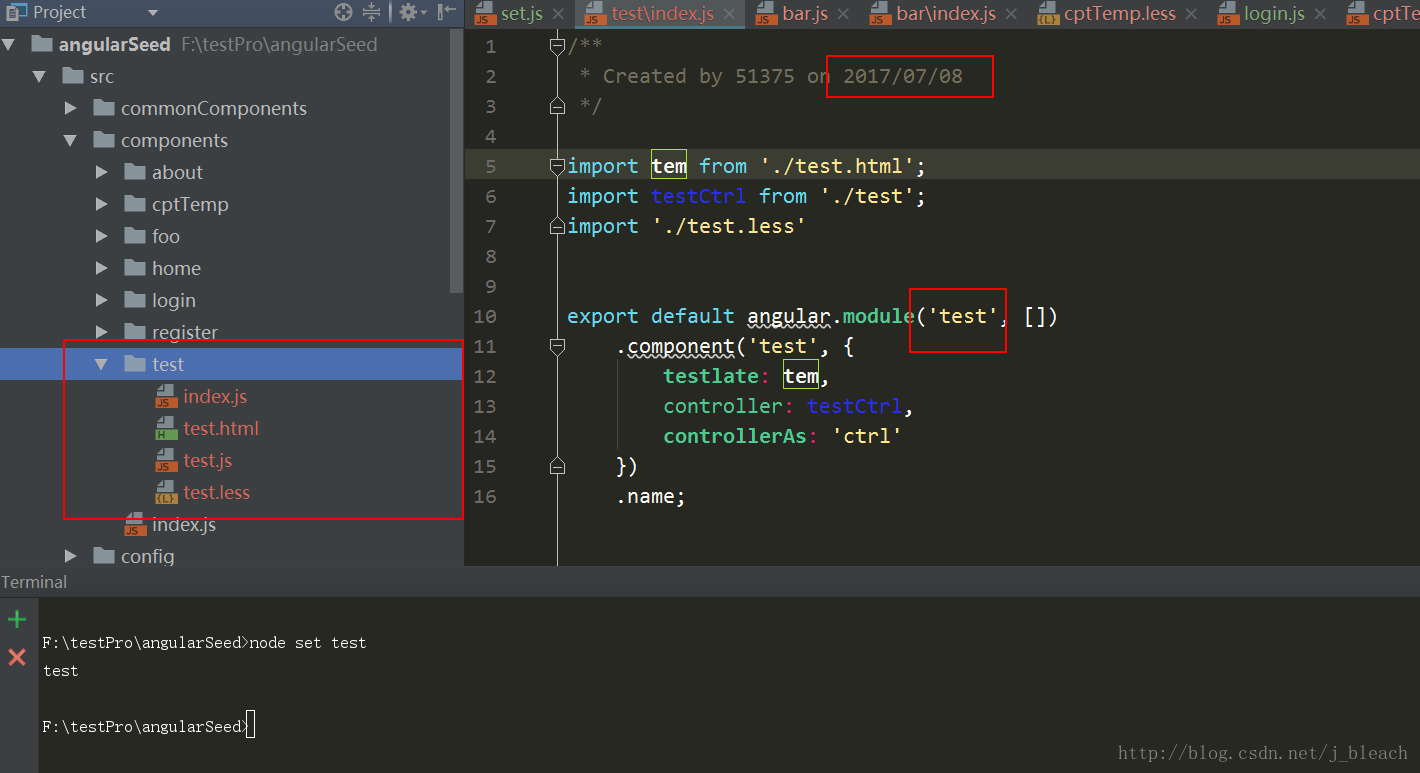Image resolution: width=1420 pixels, height=773 pixels.
Task: Hide the Project panel with the hide icon
Action: click(447, 13)
